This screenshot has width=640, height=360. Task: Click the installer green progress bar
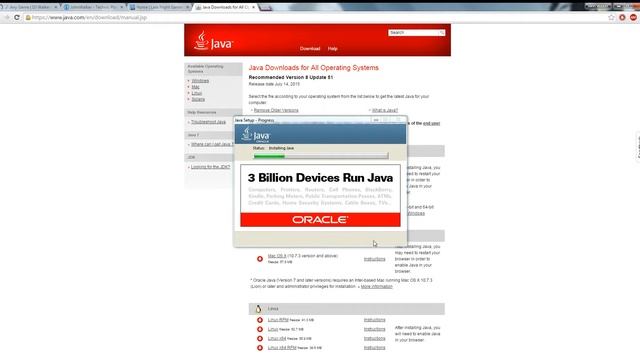point(321,156)
